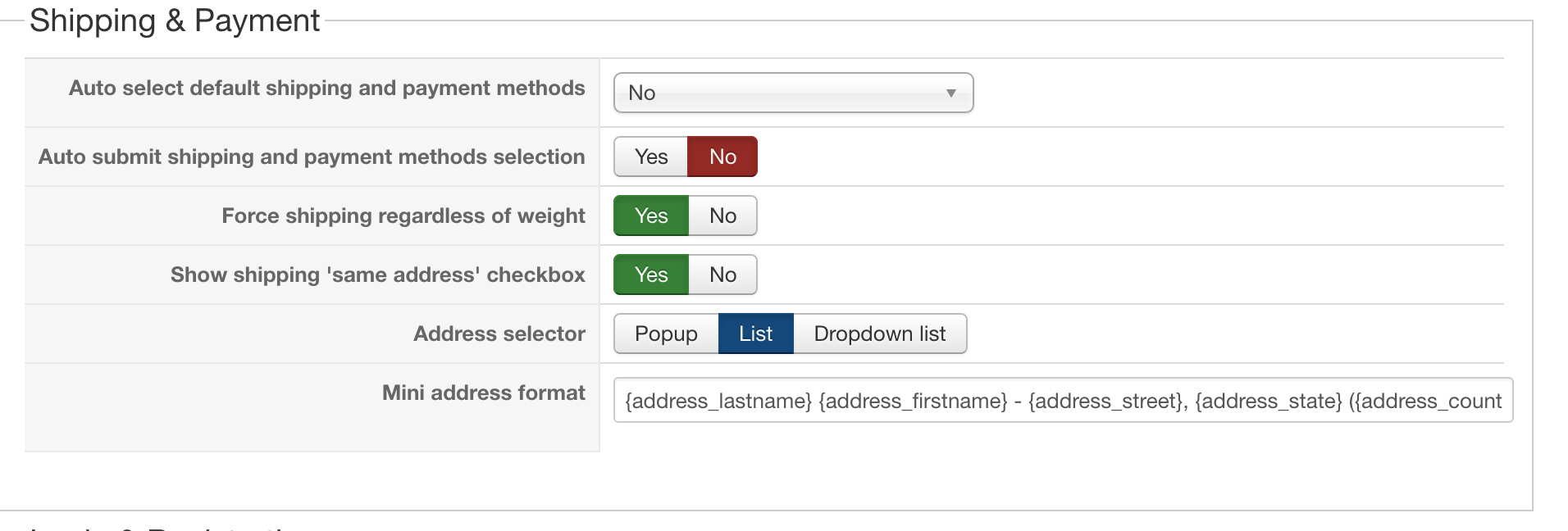Choose Yes for shipping 'same address' checkbox
1568x531 pixels.
tap(651, 275)
